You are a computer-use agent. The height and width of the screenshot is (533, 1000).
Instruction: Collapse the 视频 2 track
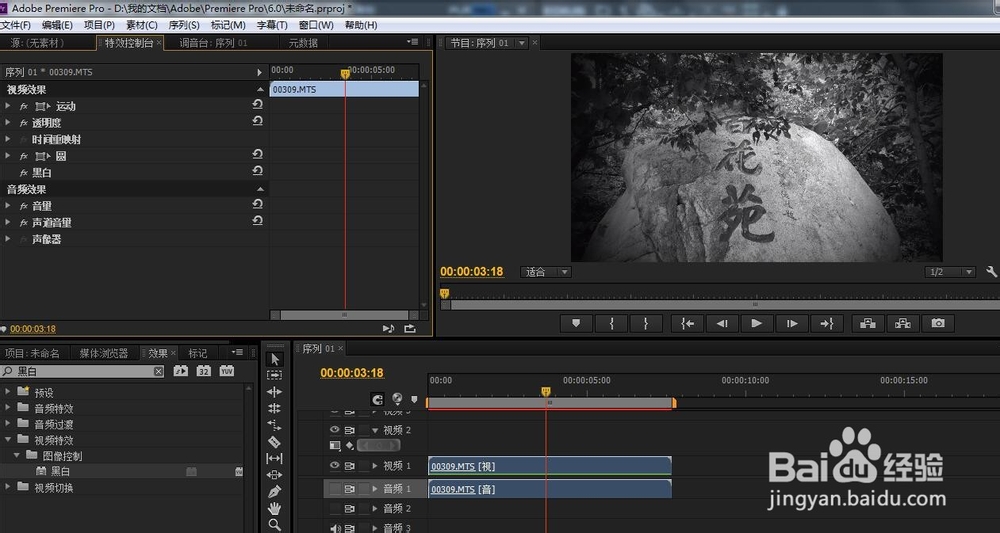click(x=375, y=430)
